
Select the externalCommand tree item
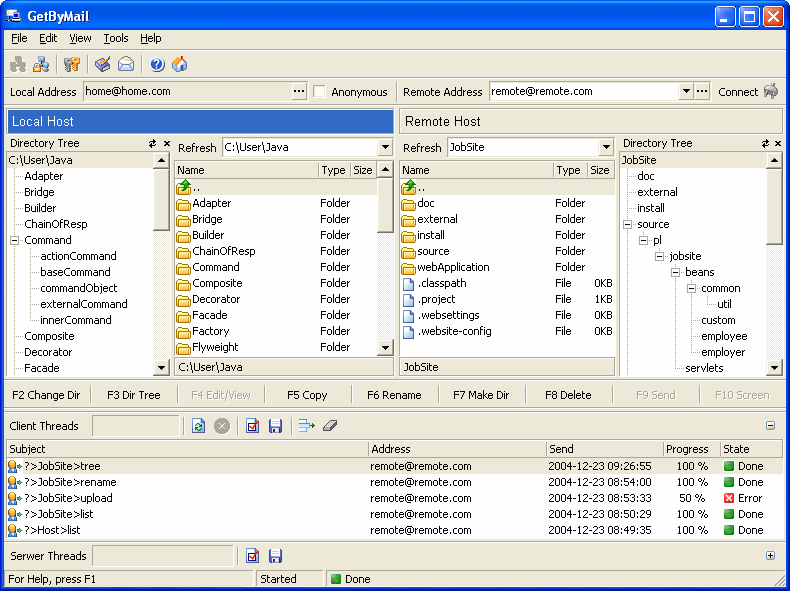pyautogui.click(x=84, y=304)
